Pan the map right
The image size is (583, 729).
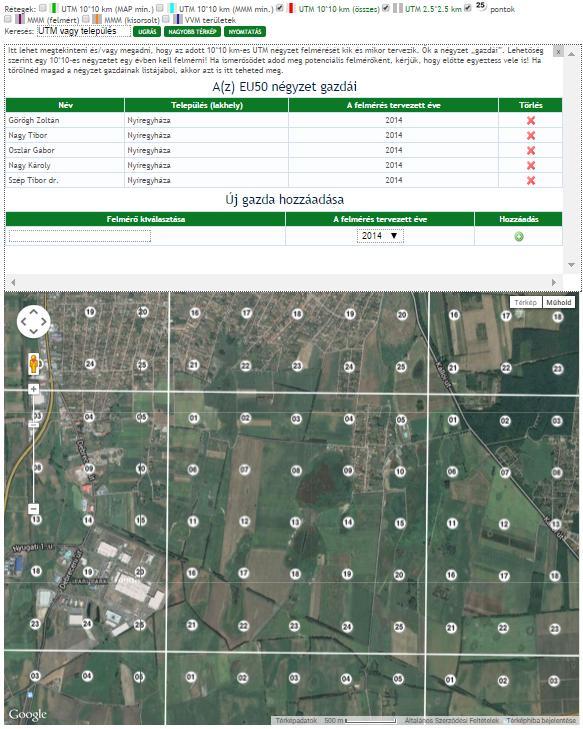43,321
